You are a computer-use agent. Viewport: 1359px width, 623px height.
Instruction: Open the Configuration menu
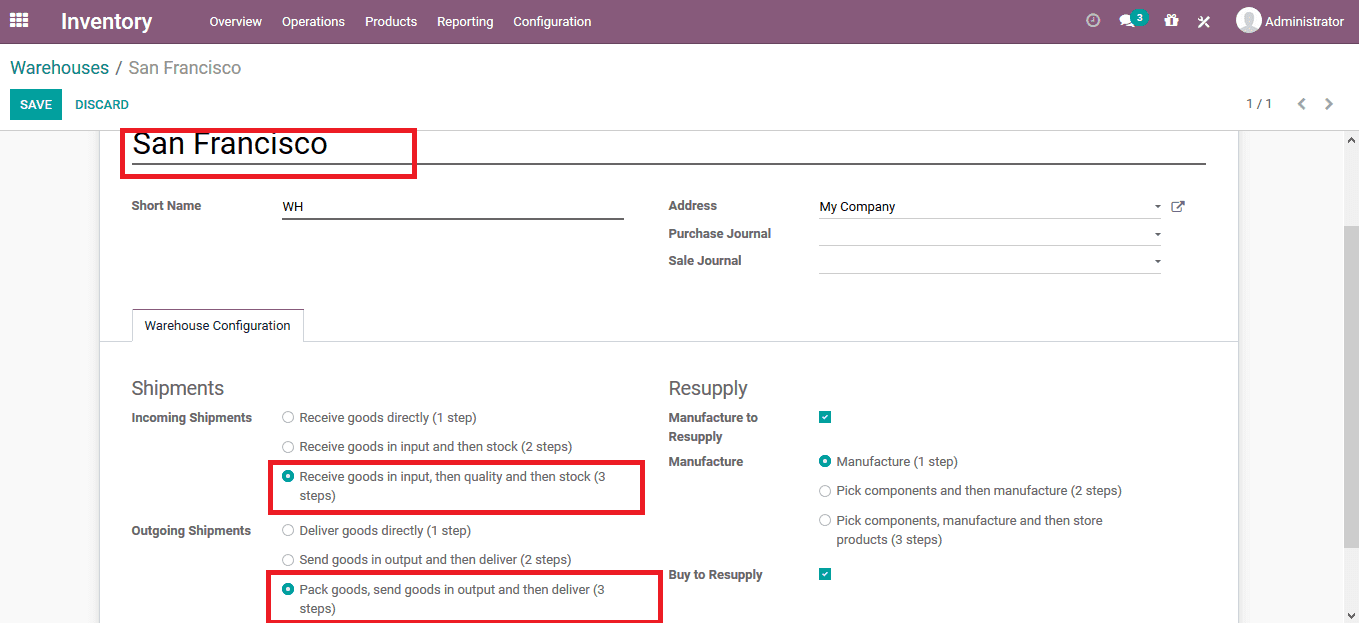[552, 21]
